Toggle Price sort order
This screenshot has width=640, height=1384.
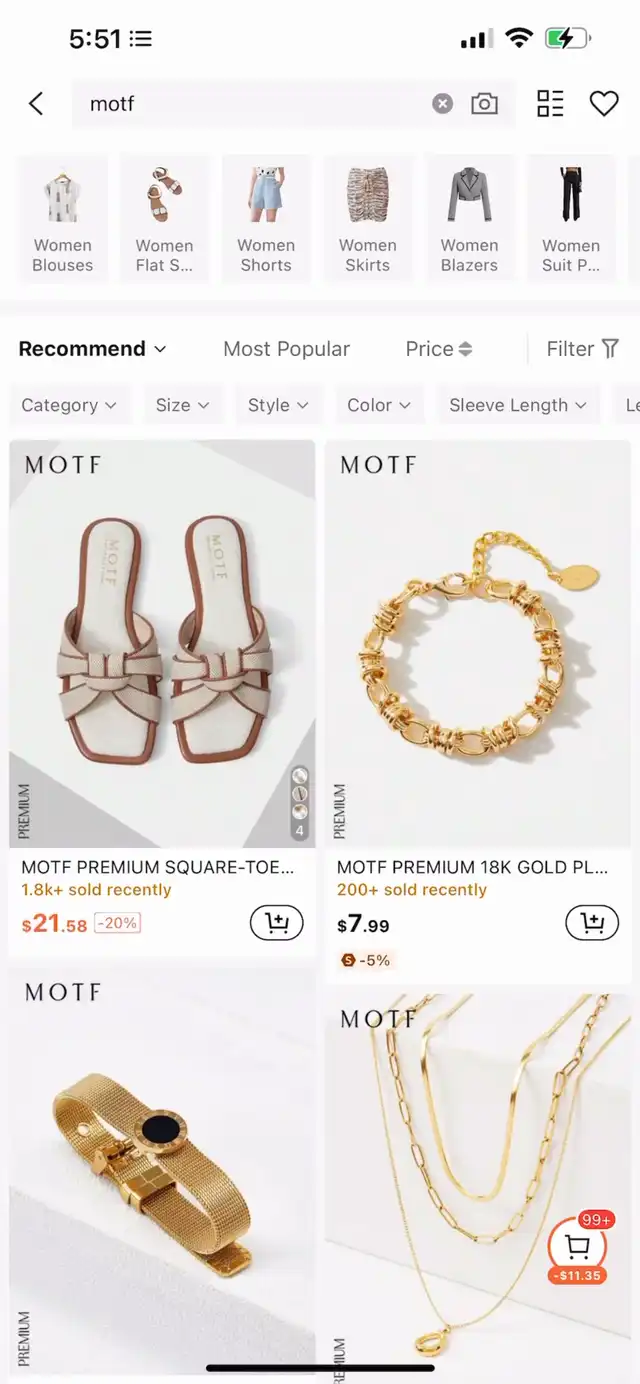pyautogui.click(x=438, y=349)
